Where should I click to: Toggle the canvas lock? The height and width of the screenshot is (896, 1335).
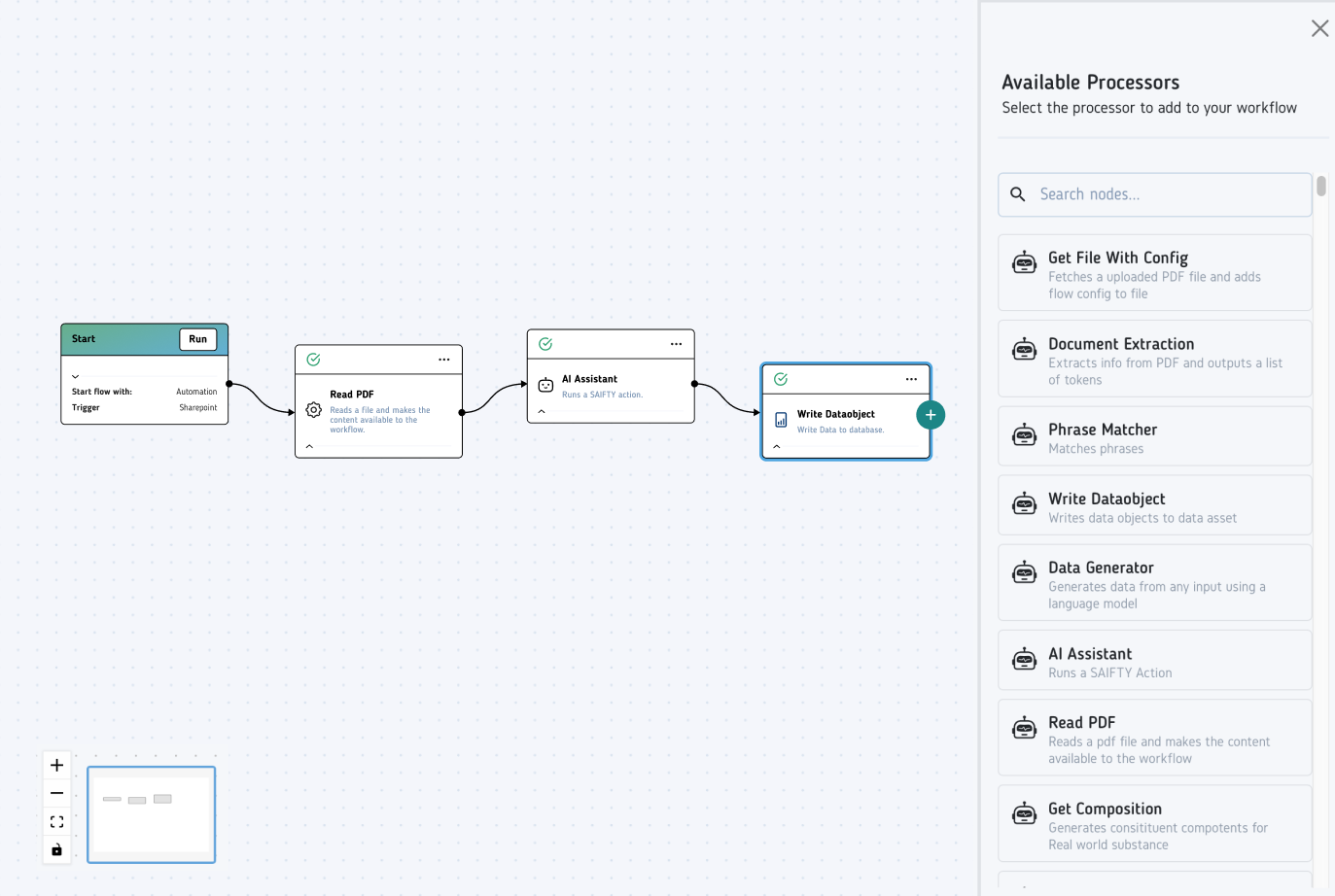57,850
